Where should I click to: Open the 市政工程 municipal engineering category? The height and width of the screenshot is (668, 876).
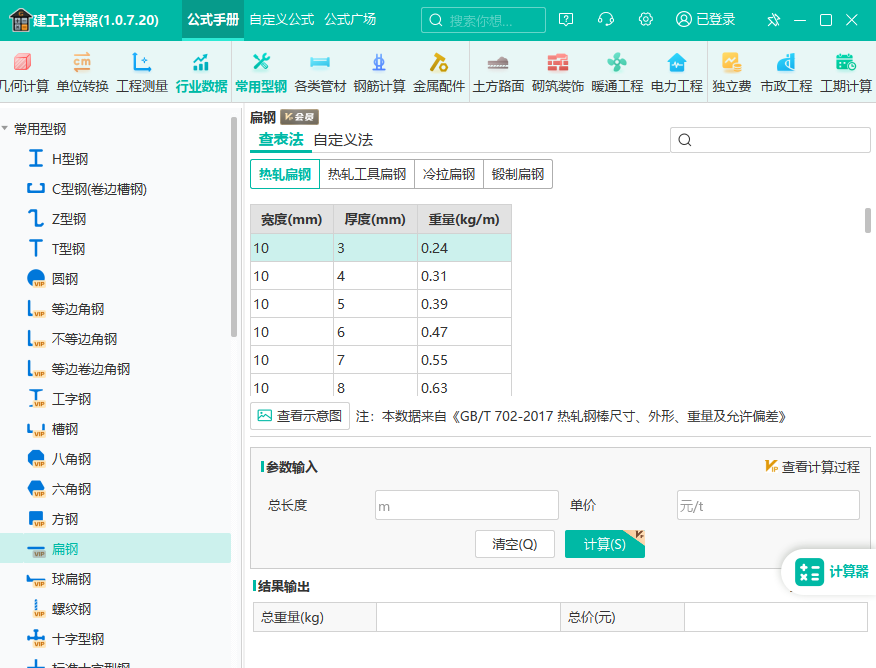point(786,73)
